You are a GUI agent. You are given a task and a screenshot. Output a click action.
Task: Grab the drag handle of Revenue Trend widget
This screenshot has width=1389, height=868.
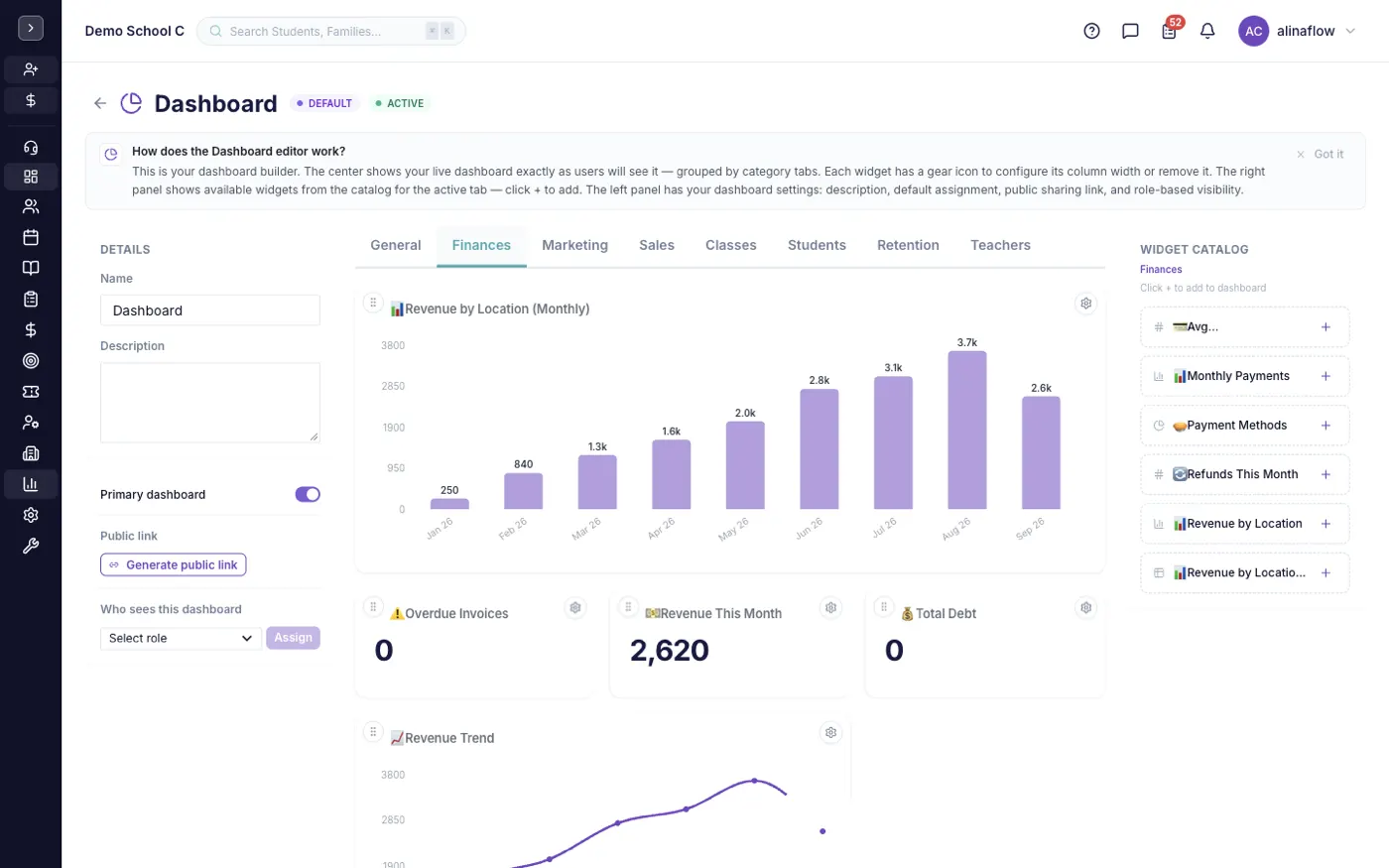pyautogui.click(x=373, y=732)
